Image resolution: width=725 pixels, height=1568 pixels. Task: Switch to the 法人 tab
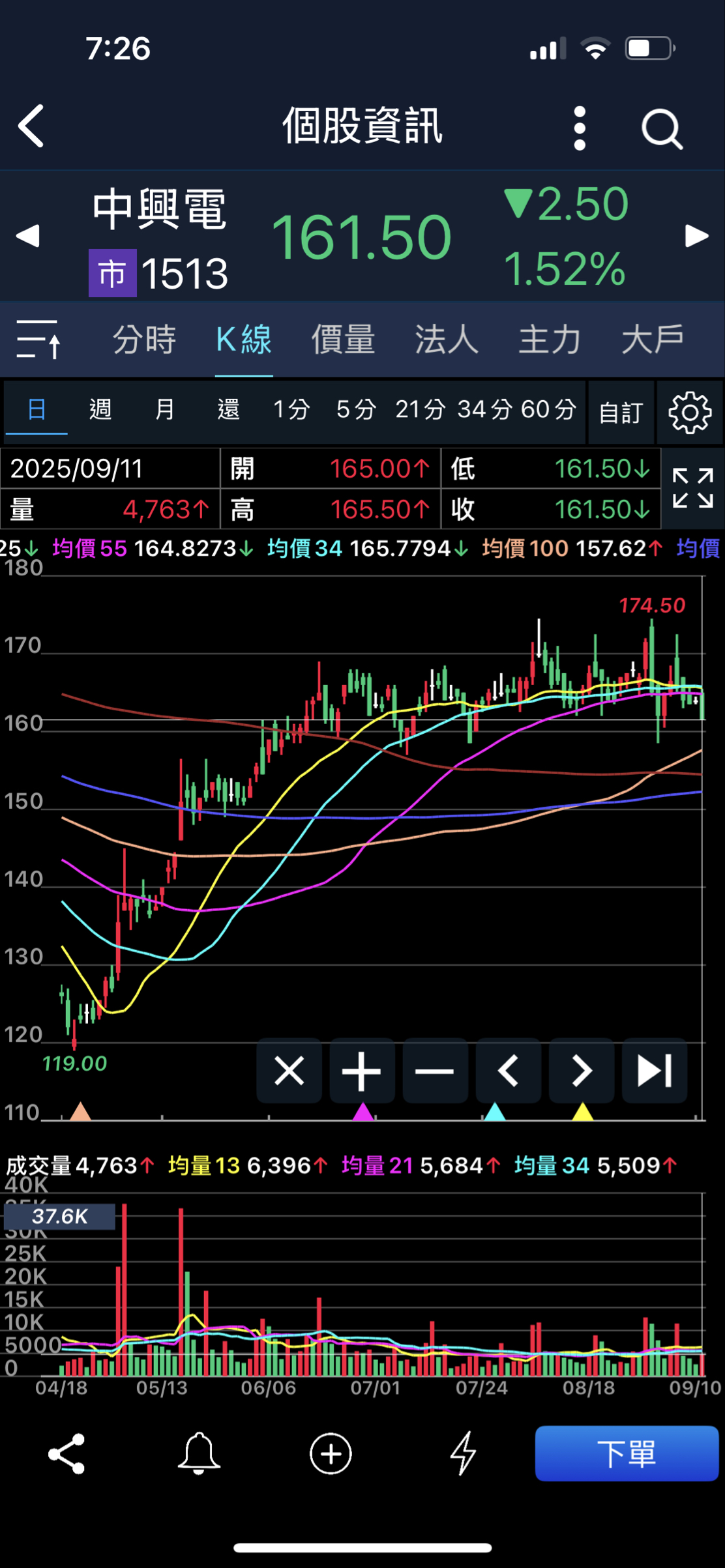point(447,340)
